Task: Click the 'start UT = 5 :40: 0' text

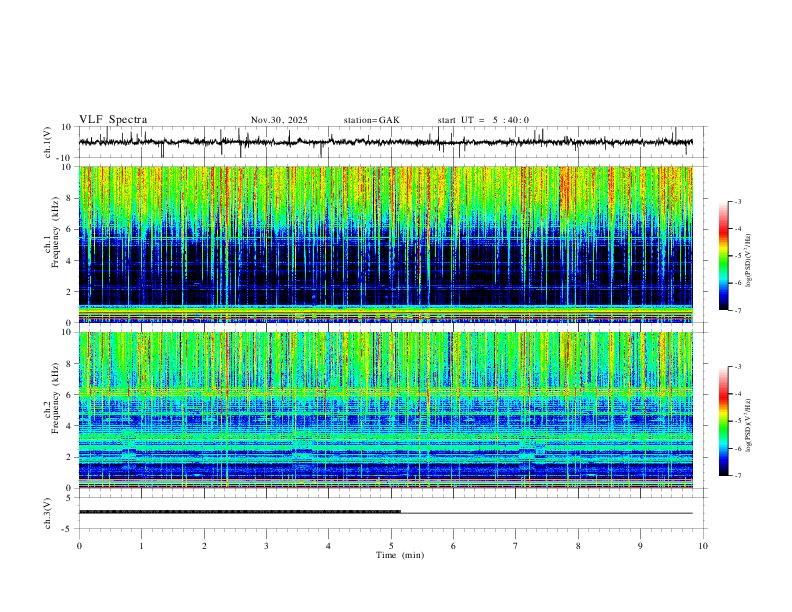Action: pos(483,120)
